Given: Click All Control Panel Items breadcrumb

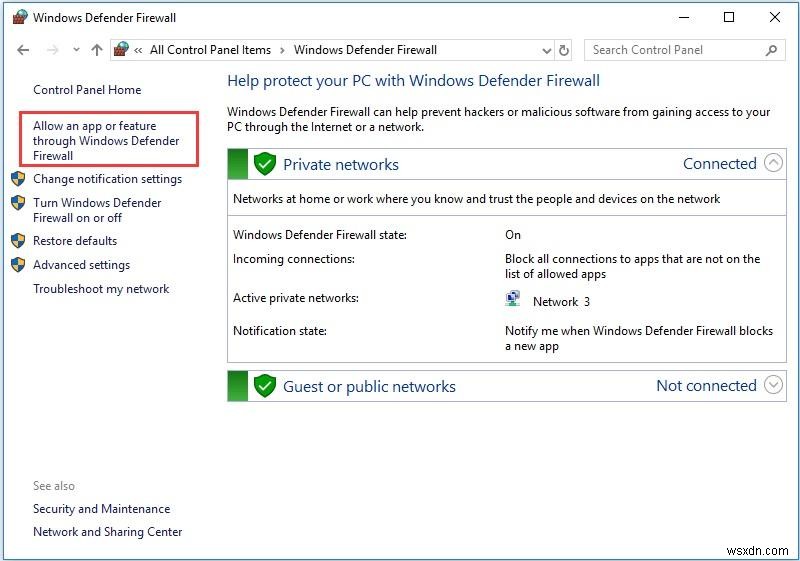Looking at the screenshot, I should 210,50.
